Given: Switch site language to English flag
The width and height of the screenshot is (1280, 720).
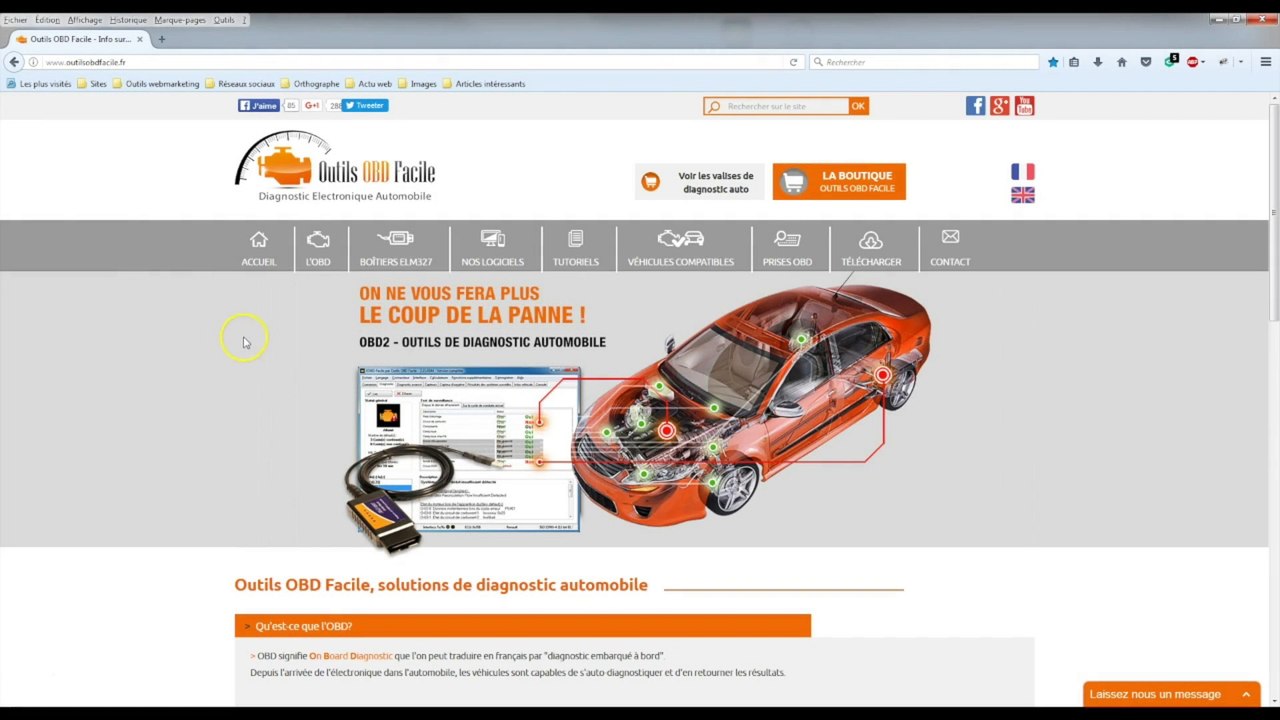Looking at the screenshot, I should click(x=1022, y=195).
